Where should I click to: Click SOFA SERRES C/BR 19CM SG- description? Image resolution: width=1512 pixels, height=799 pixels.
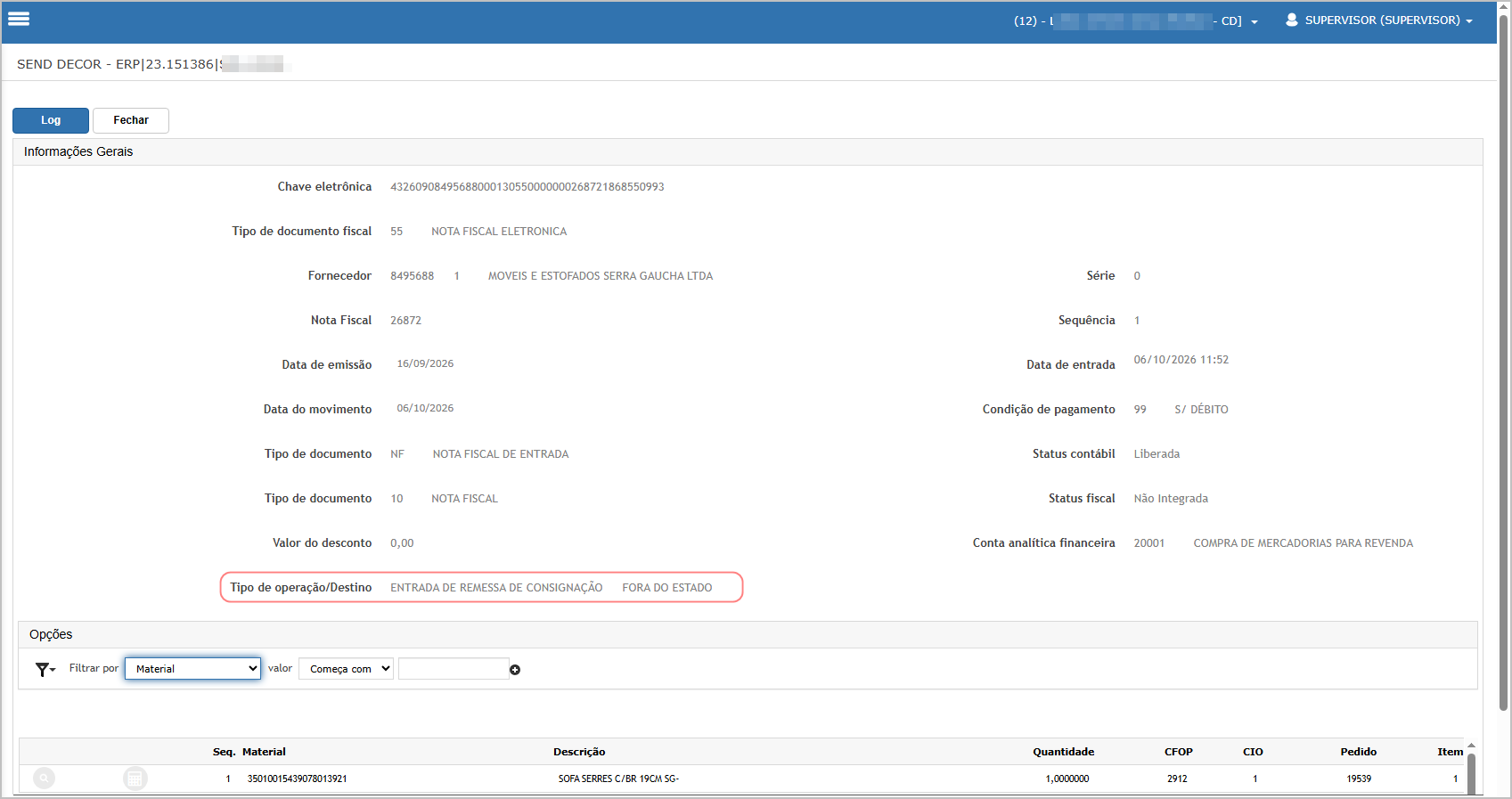(618, 779)
